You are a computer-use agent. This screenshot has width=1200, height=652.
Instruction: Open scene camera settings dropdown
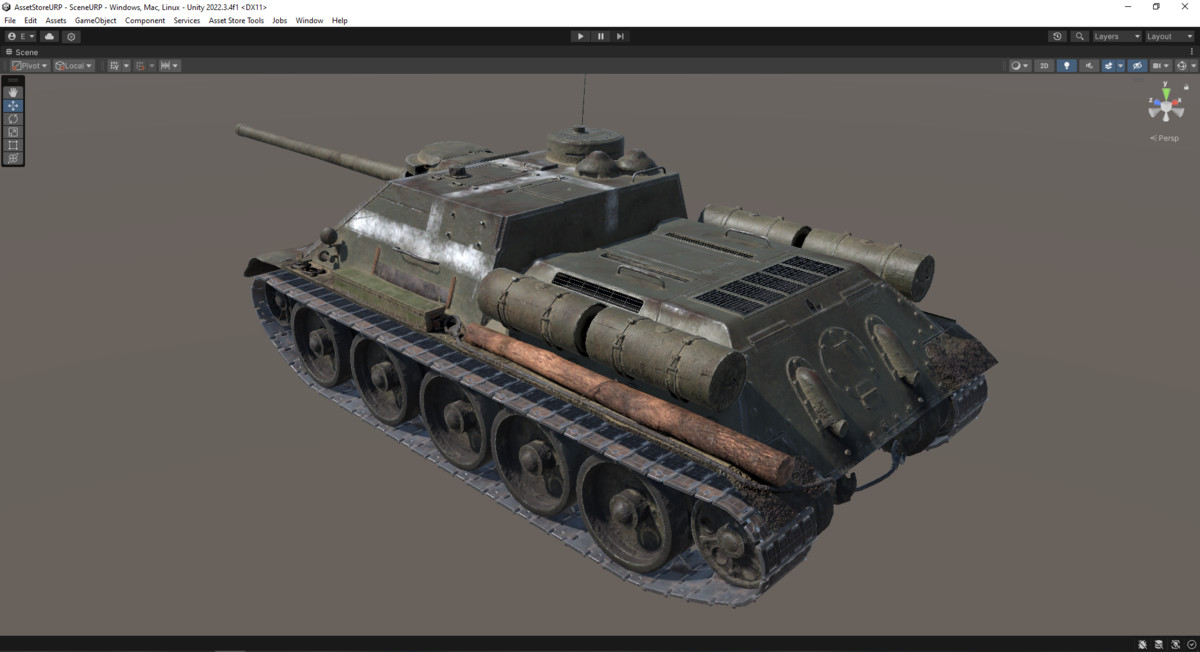coord(1161,66)
